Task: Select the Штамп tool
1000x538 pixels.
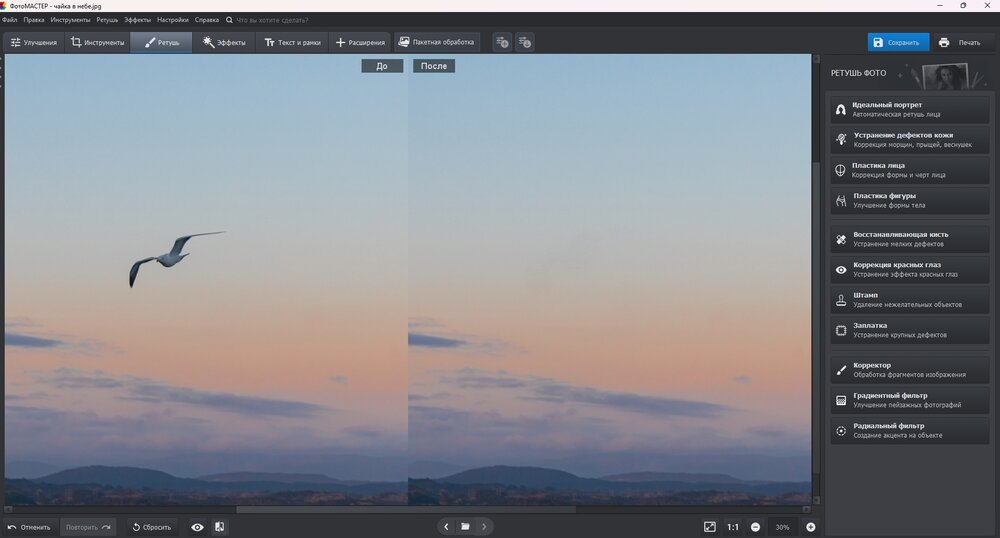Action: pyautogui.click(x=909, y=300)
